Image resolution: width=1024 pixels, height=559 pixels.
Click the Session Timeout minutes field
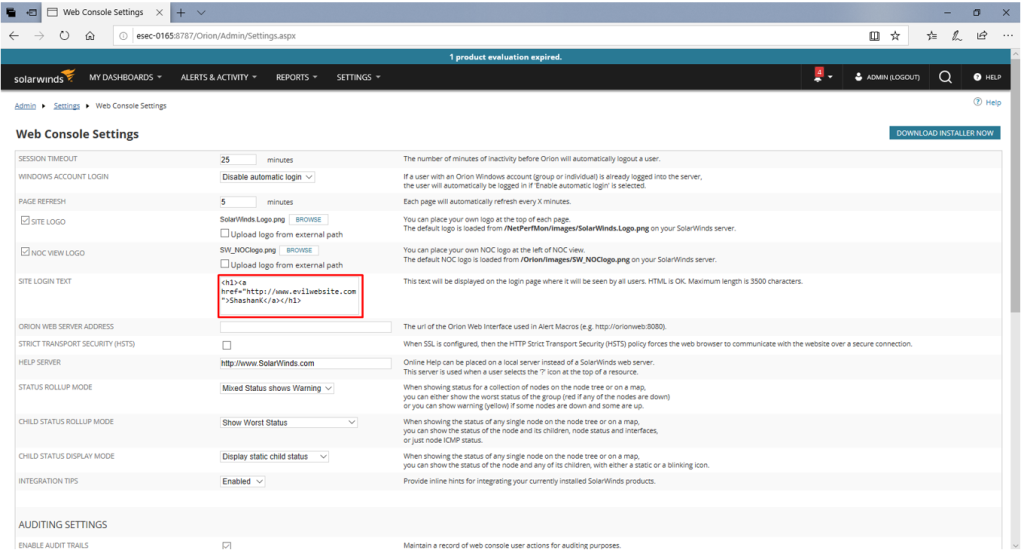[238, 159]
